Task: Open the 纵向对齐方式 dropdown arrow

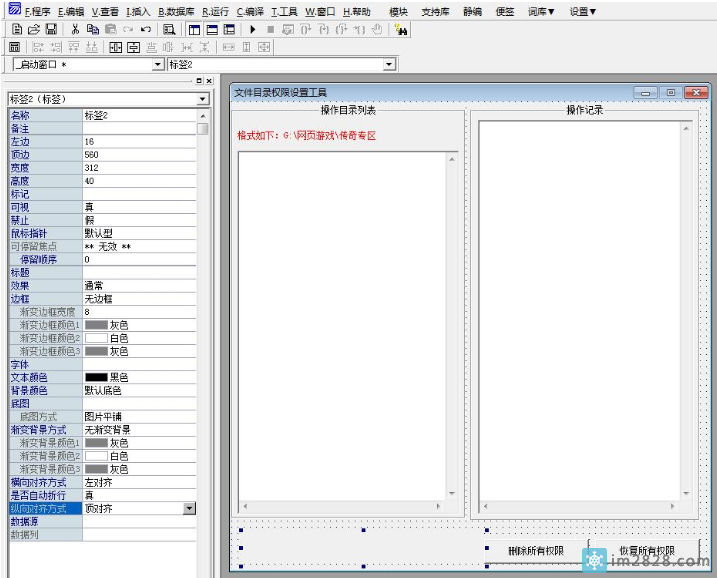Action: pyautogui.click(x=190, y=508)
